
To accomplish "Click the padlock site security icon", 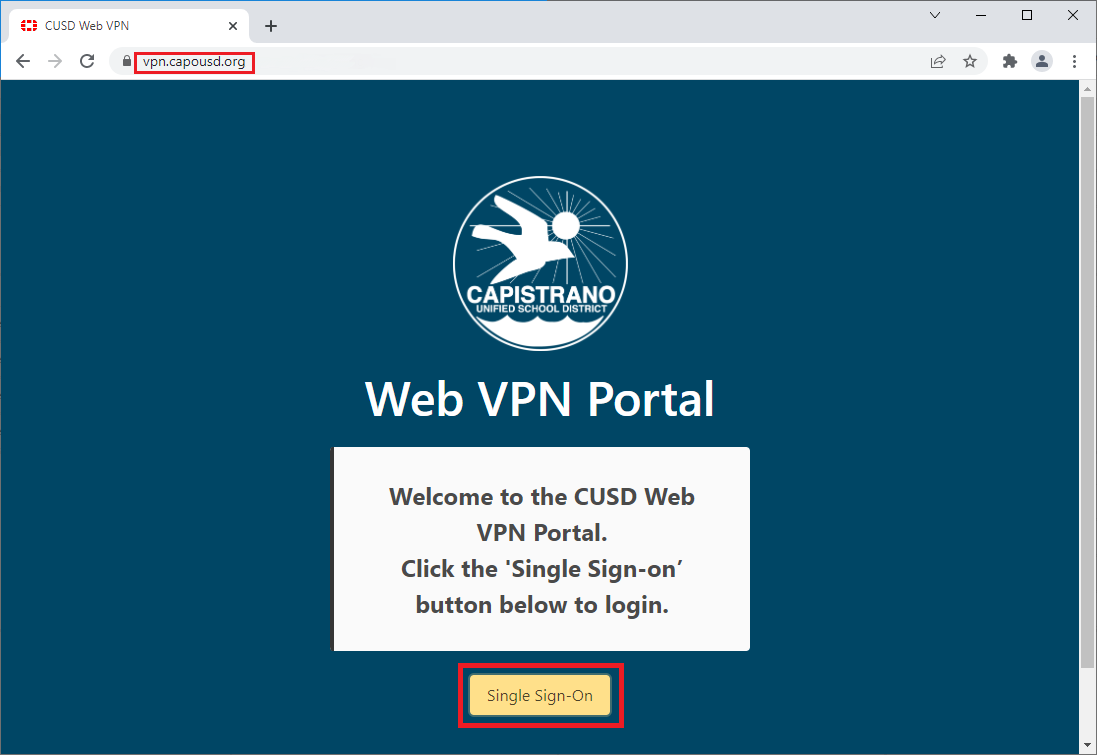I will coord(127,62).
